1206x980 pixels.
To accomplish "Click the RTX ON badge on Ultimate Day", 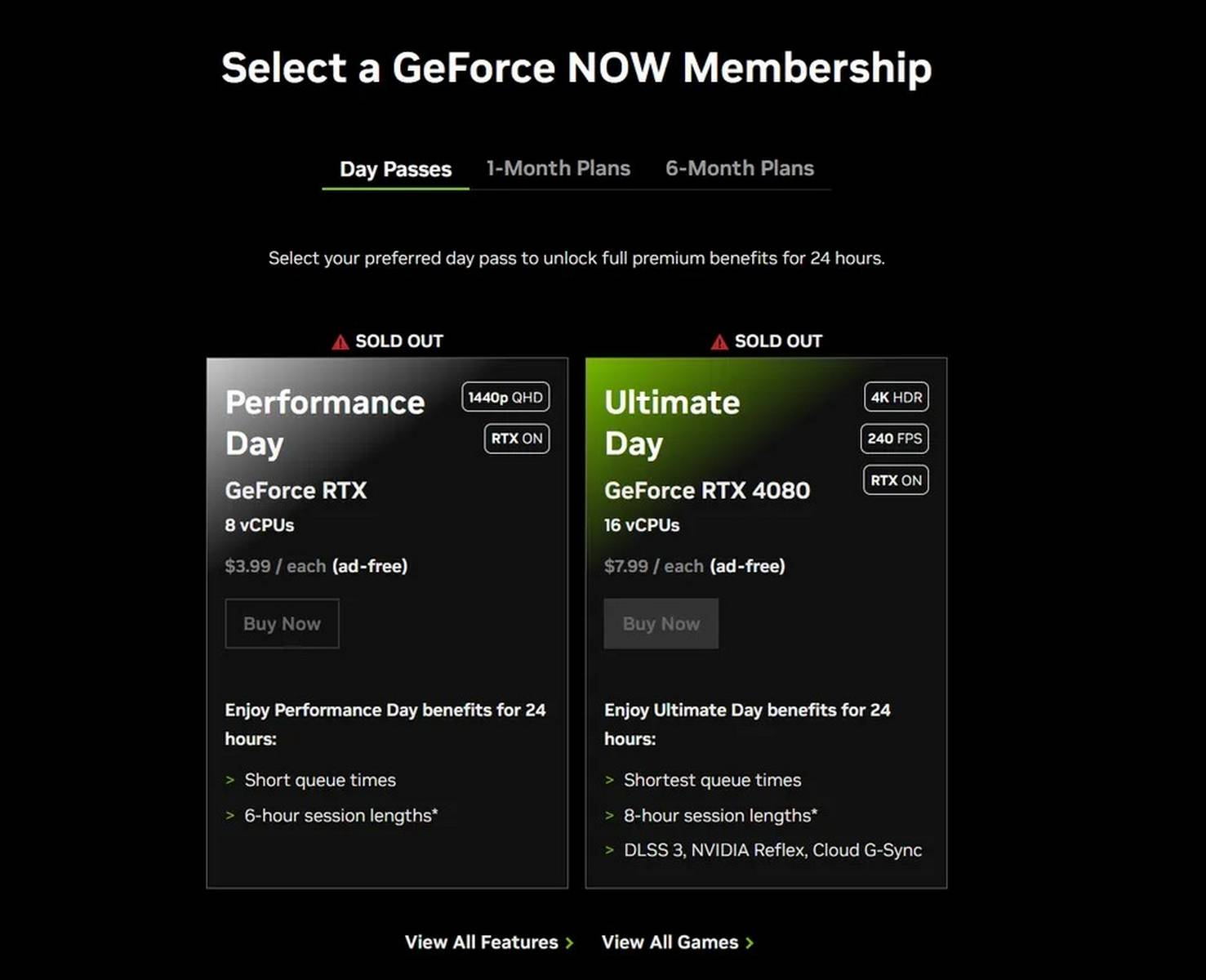I will 895,480.
